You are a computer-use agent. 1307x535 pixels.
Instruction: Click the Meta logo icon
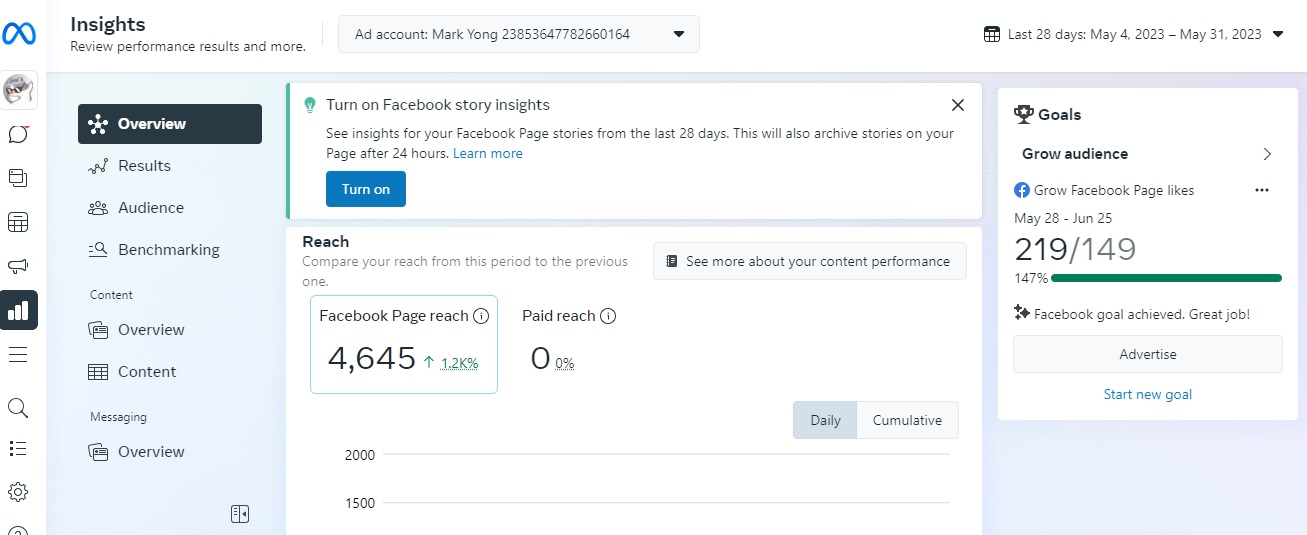[x=19, y=33]
